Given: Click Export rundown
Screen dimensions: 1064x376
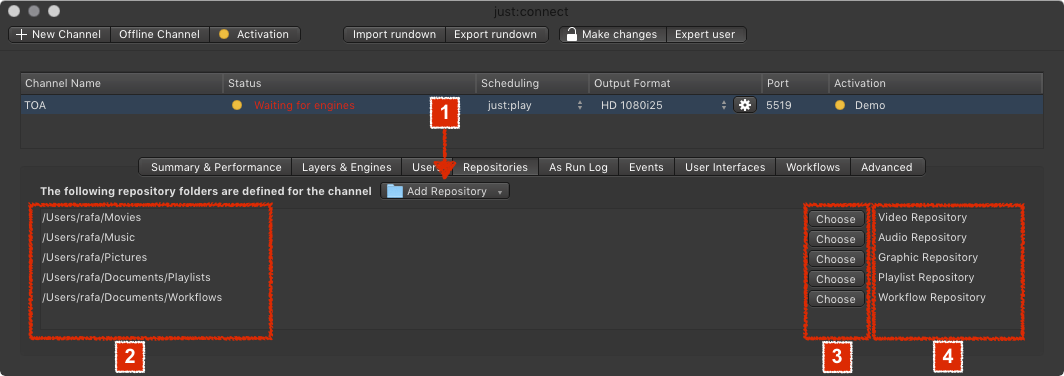Looking at the screenshot, I should 497,35.
